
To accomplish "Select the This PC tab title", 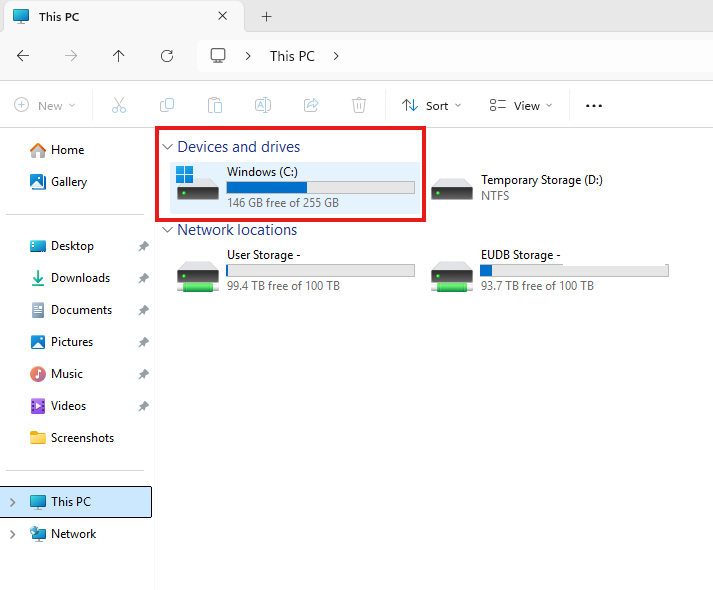I will click(x=59, y=17).
